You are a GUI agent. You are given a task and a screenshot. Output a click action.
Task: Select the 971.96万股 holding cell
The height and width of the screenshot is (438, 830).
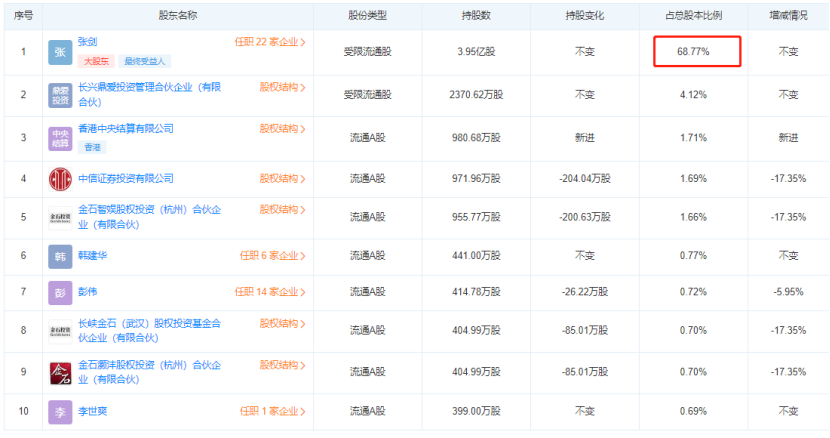tap(476, 178)
